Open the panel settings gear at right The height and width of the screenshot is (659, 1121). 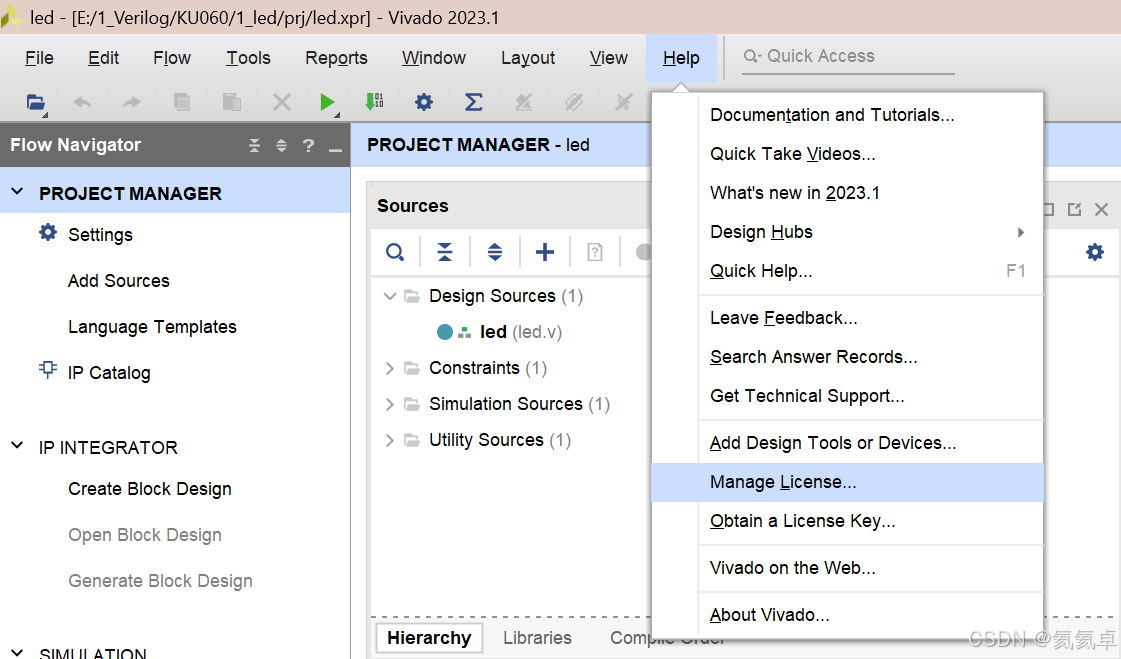coord(1095,252)
